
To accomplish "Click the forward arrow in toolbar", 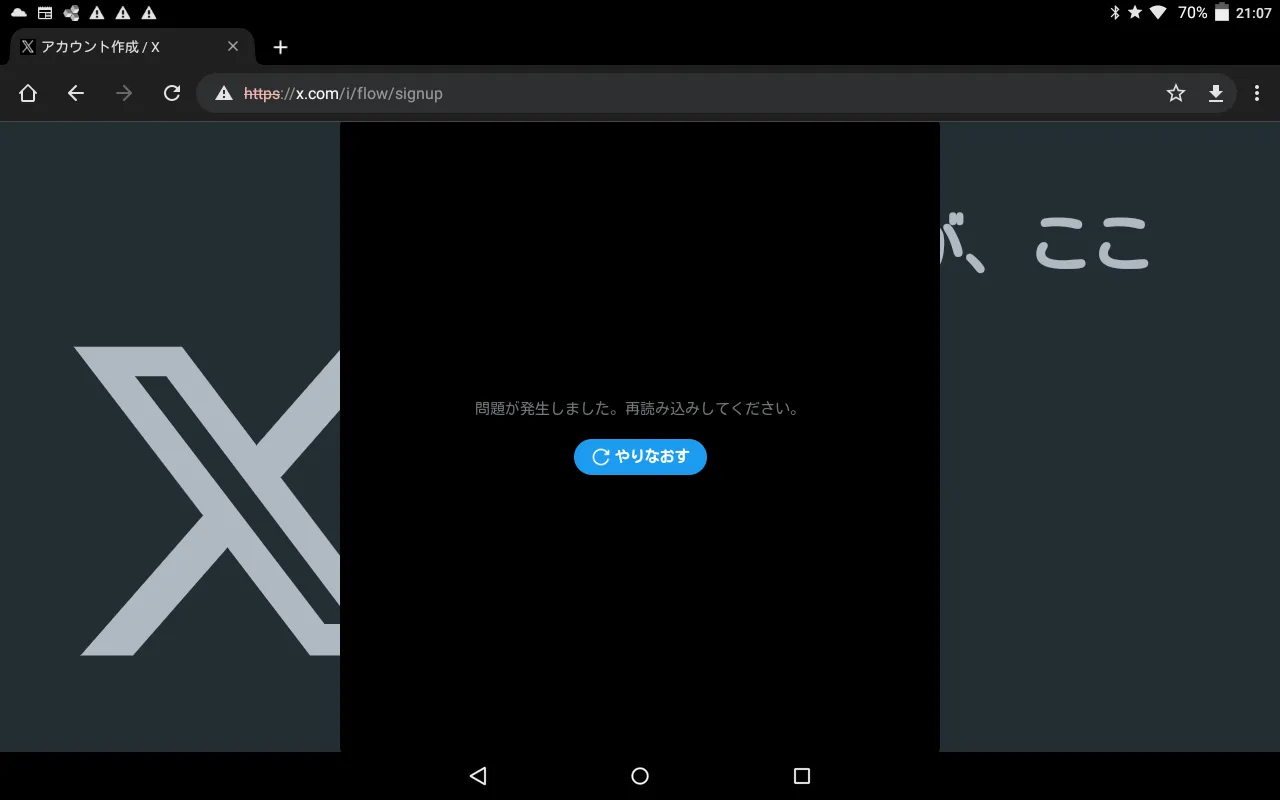I will pyautogui.click(x=124, y=93).
